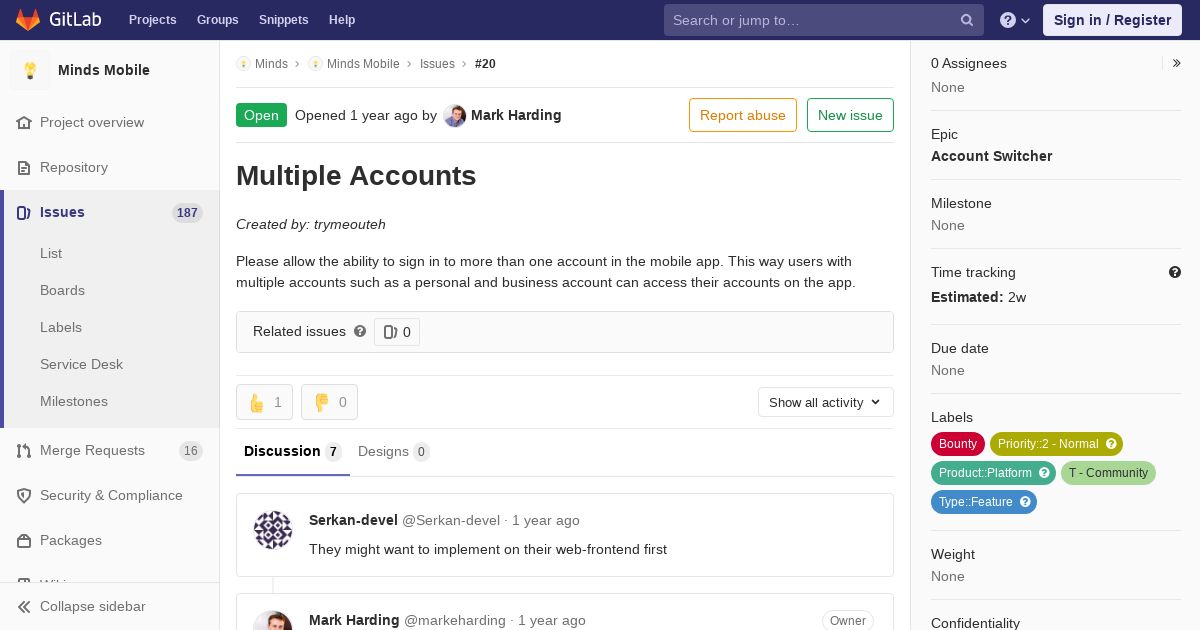Image resolution: width=1200 pixels, height=630 pixels.
Task: Open Mark Harding's author avatar
Action: tap(455, 116)
